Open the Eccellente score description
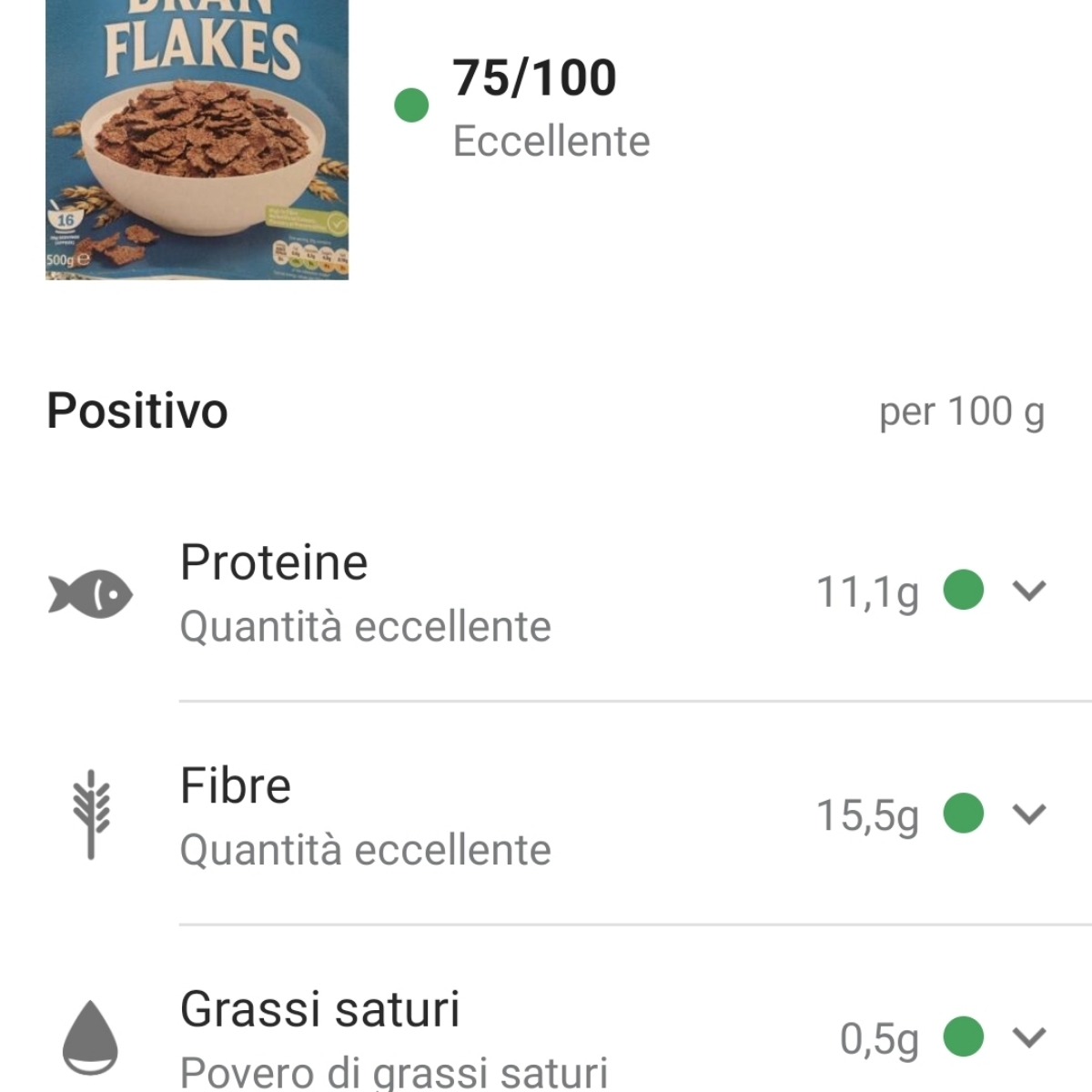This screenshot has height=1092, width=1092. pyautogui.click(x=551, y=139)
